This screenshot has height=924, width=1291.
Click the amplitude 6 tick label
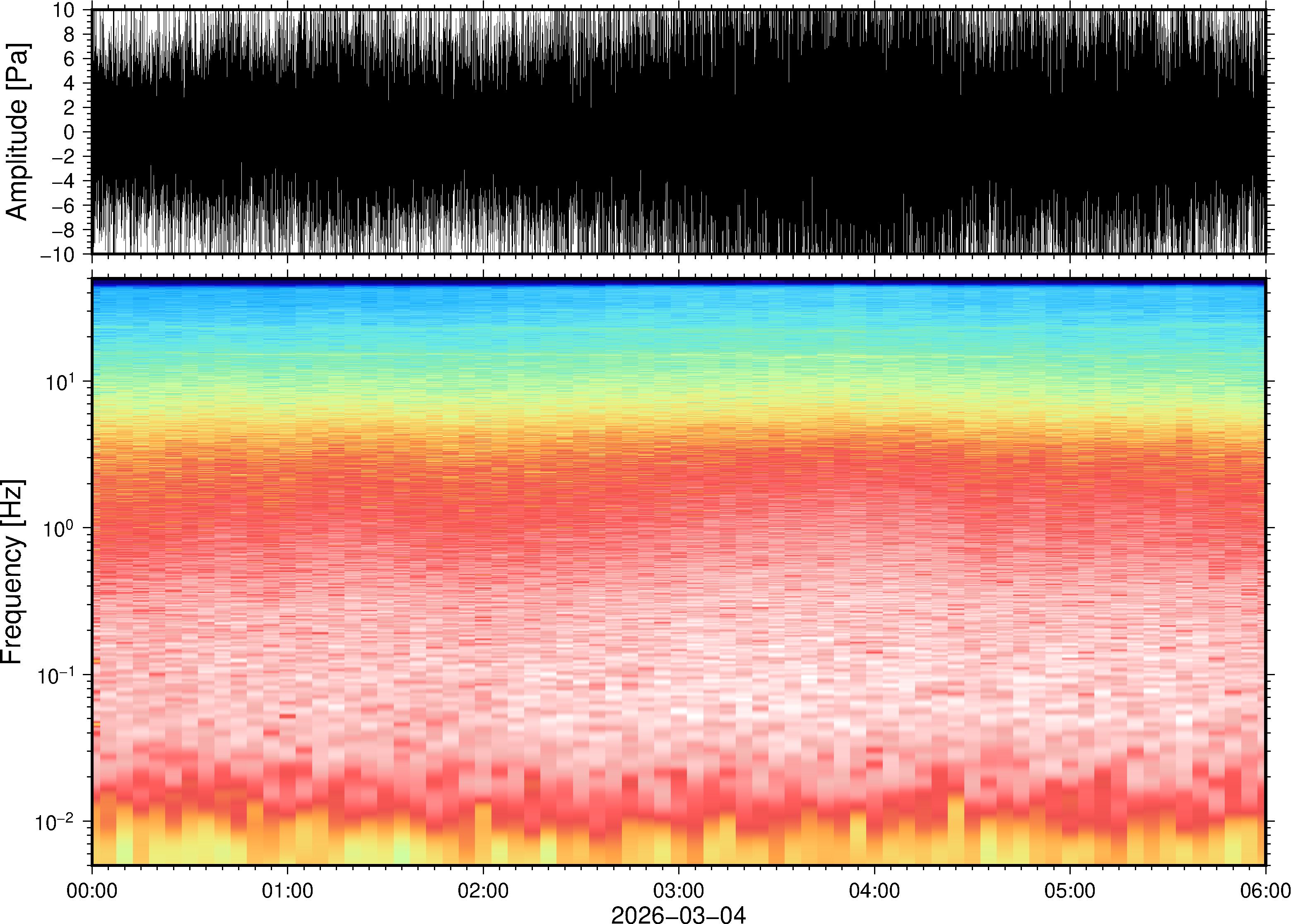coord(70,59)
